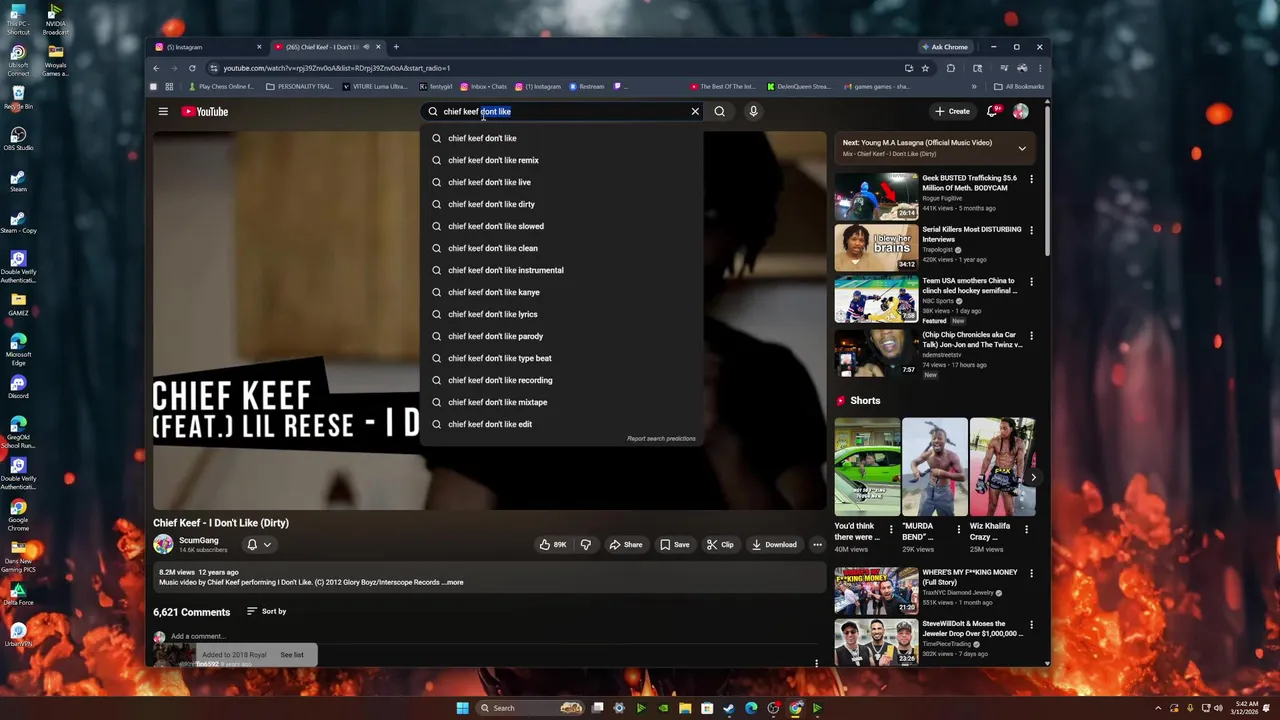Go back in browser history
Screen dimensions: 1280x720
tap(156, 68)
